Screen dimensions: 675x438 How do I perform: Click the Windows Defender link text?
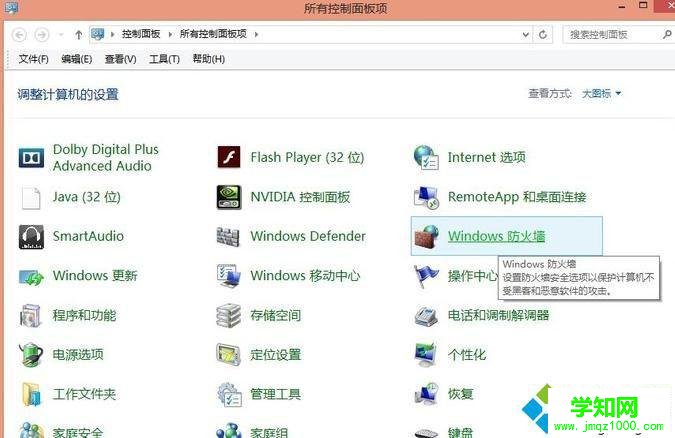click(308, 236)
